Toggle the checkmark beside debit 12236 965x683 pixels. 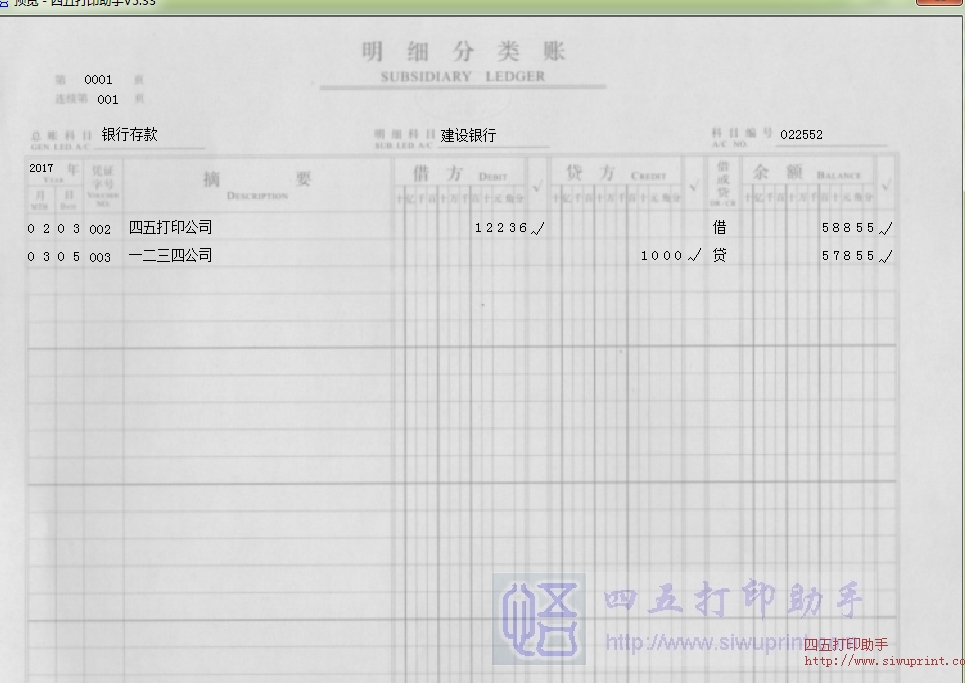point(538,228)
